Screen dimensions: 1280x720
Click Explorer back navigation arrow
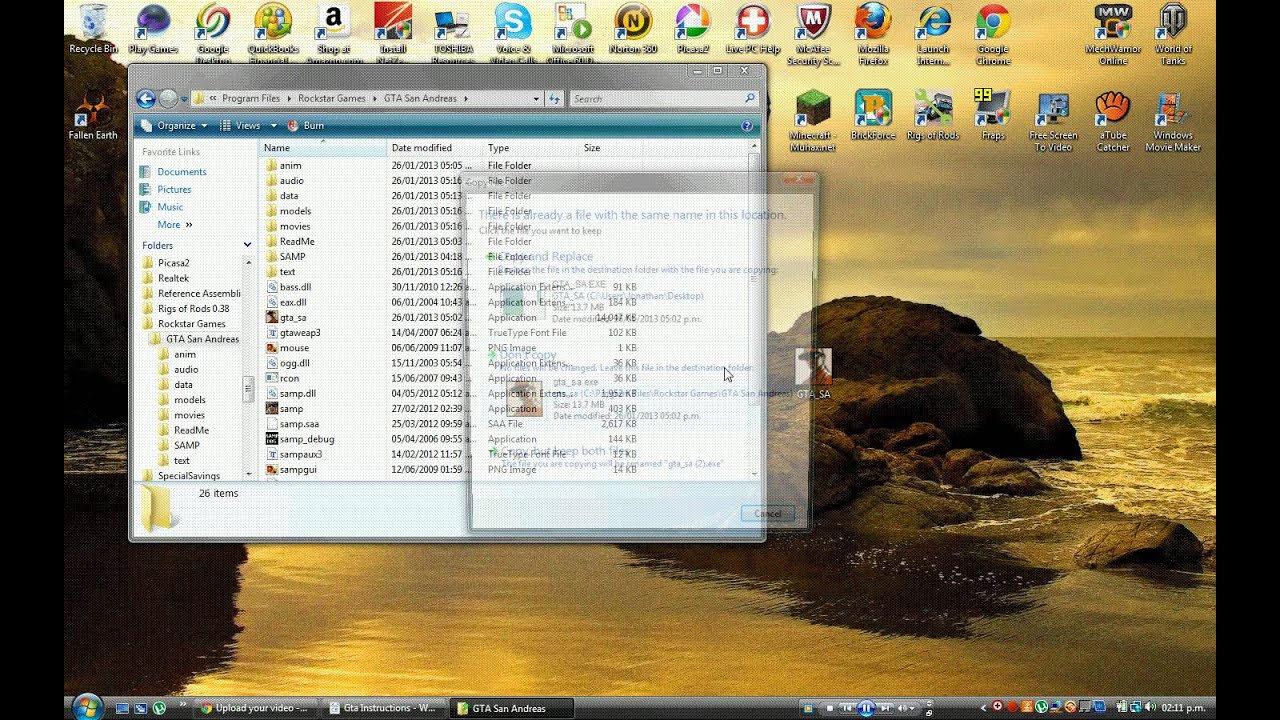146,98
